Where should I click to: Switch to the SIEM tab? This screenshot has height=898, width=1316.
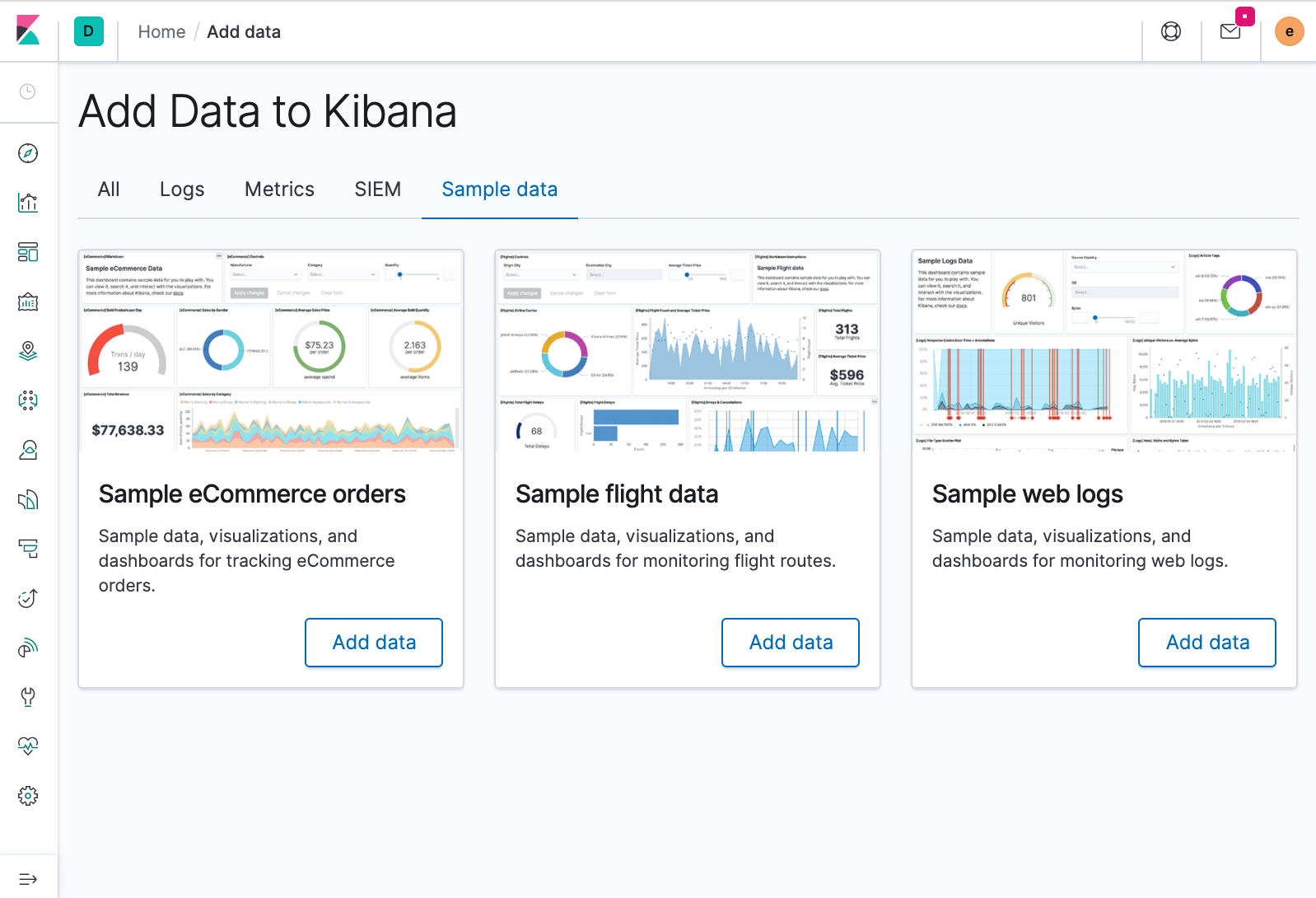(x=378, y=189)
